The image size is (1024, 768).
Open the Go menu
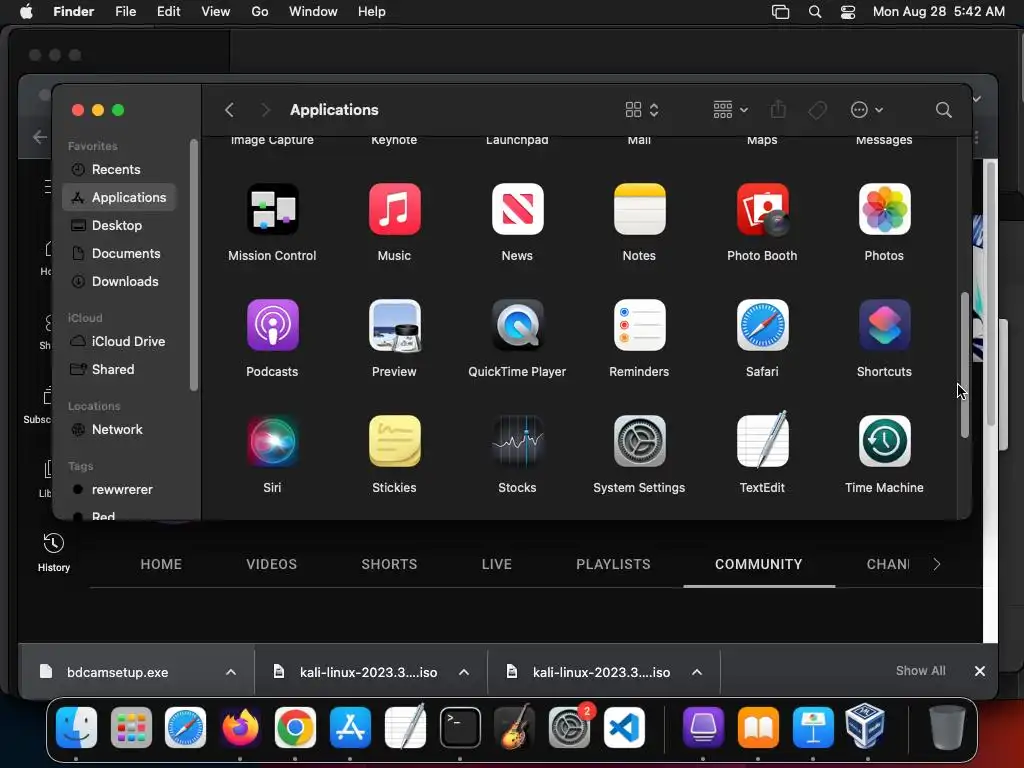[x=260, y=12]
